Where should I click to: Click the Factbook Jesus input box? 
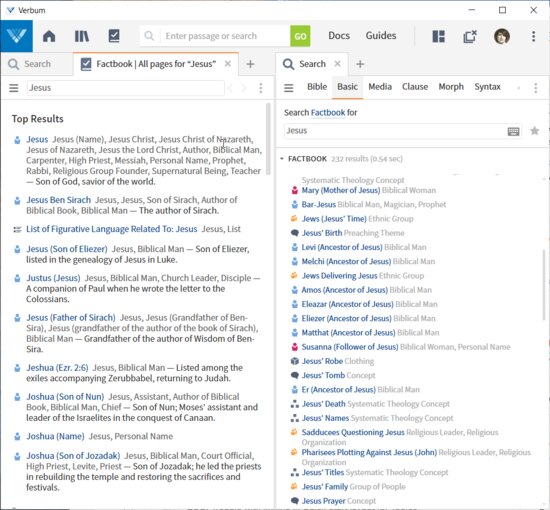click(126, 88)
